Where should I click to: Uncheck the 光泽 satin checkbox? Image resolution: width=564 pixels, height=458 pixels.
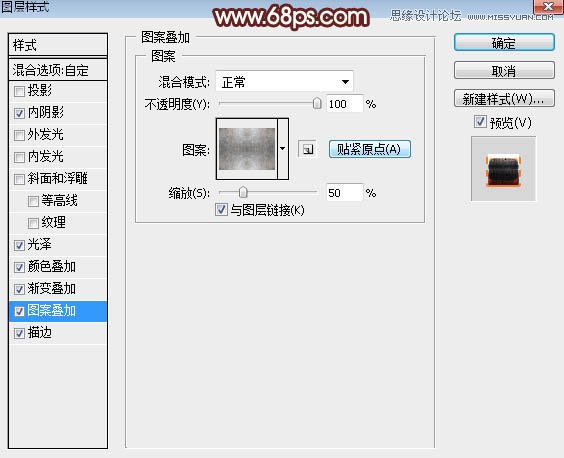point(19,245)
